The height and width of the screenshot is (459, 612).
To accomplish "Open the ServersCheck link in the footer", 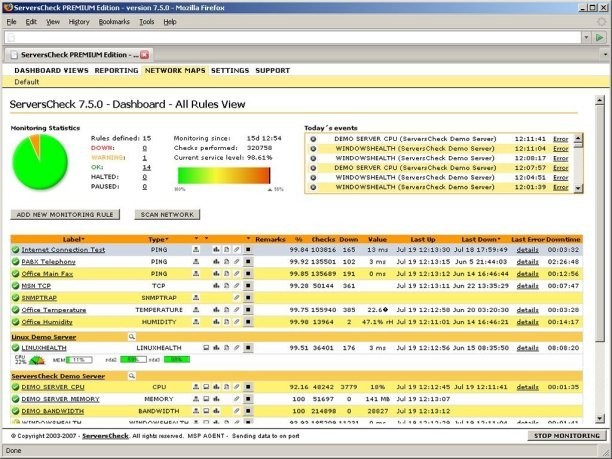I will click(105, 436).
